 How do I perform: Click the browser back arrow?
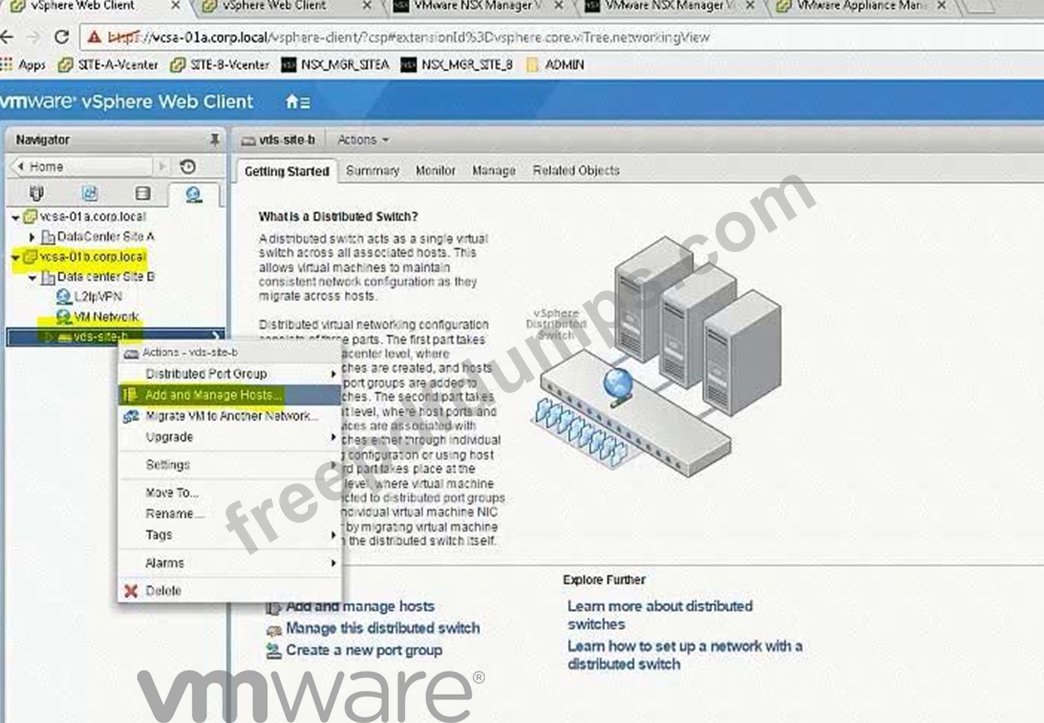pyautogui.click(x=7, y=37)
